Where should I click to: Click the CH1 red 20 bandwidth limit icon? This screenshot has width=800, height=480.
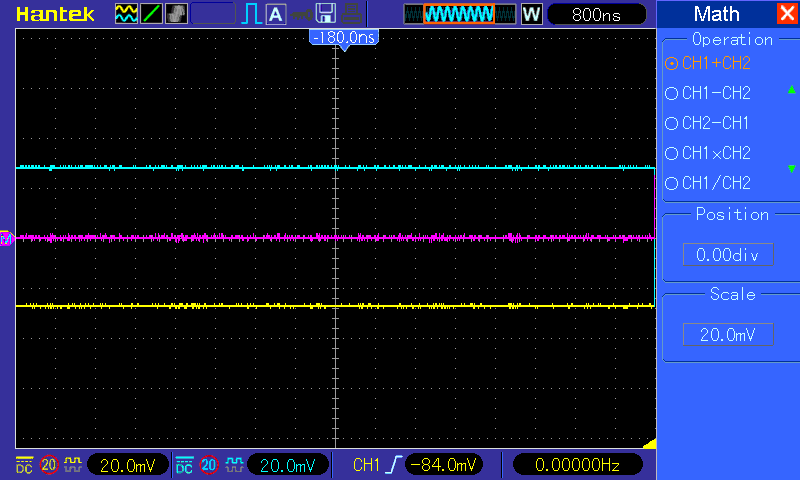pyautogui.click(x=49, y=465)
